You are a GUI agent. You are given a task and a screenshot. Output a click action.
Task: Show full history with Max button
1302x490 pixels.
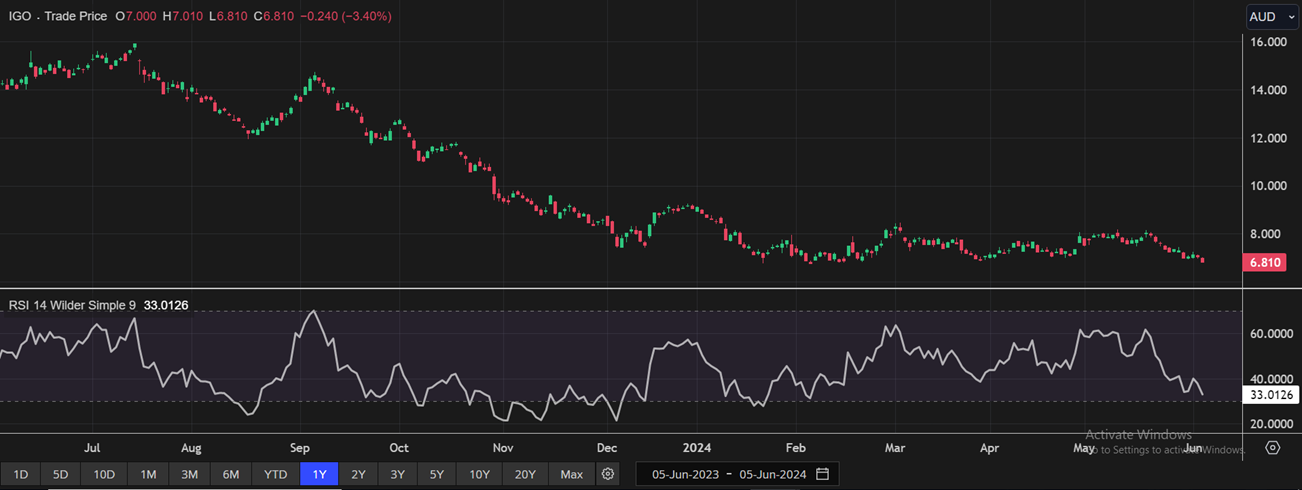coord(571,473)
